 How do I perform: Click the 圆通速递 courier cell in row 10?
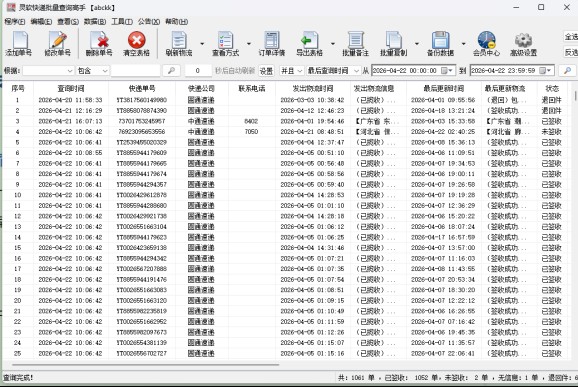(x=201, y=195)
